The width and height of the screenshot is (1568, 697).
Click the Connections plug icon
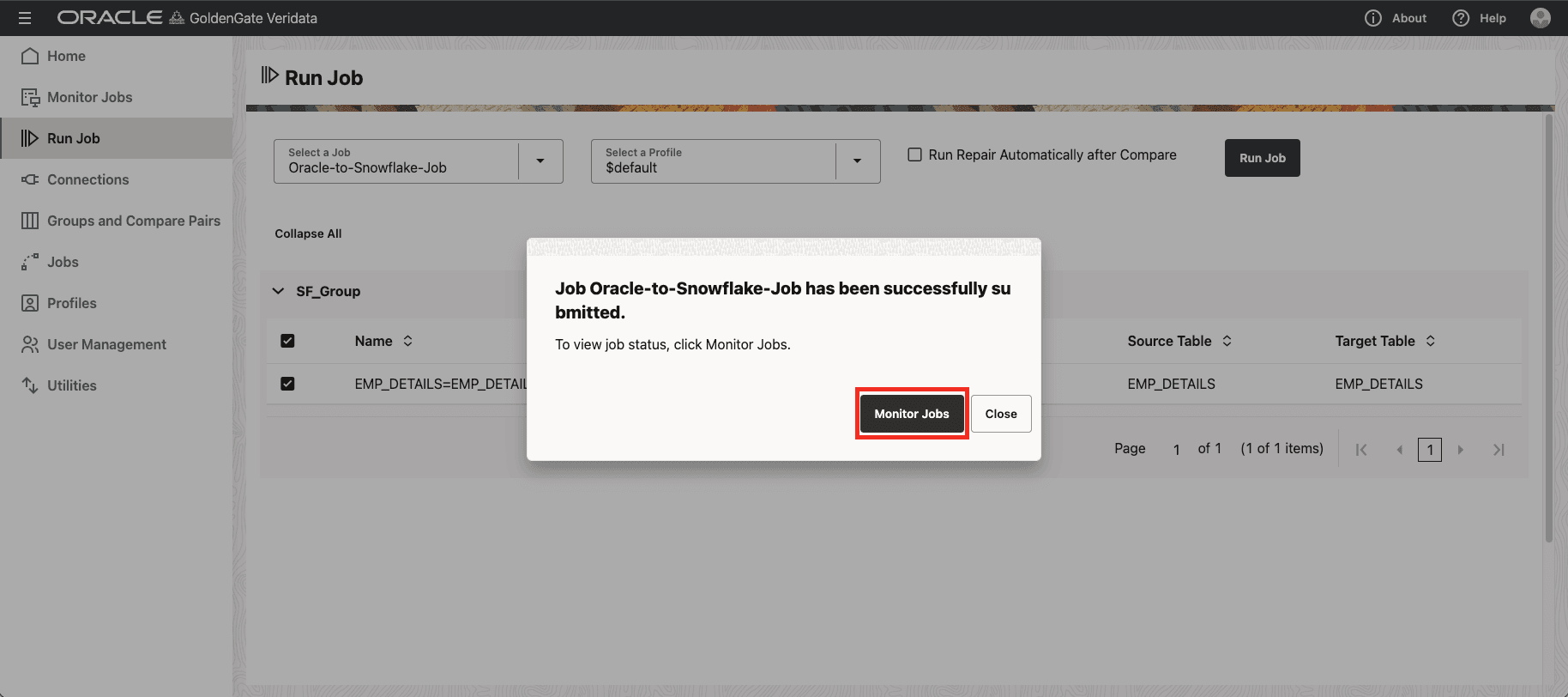(30, 179)
